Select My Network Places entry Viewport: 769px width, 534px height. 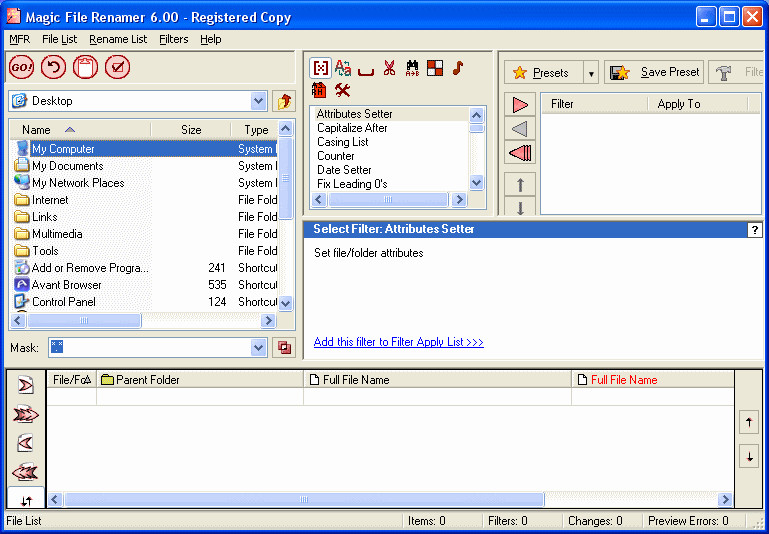[145, 183]
